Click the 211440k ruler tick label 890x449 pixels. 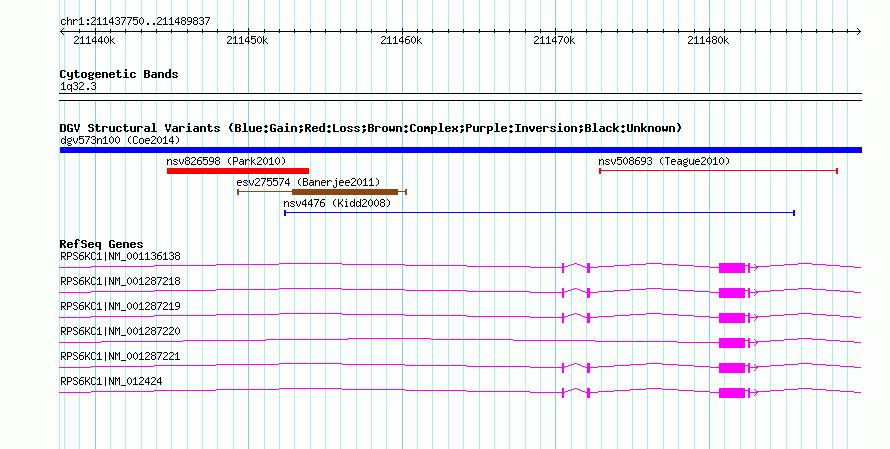[x=94, y=40]
